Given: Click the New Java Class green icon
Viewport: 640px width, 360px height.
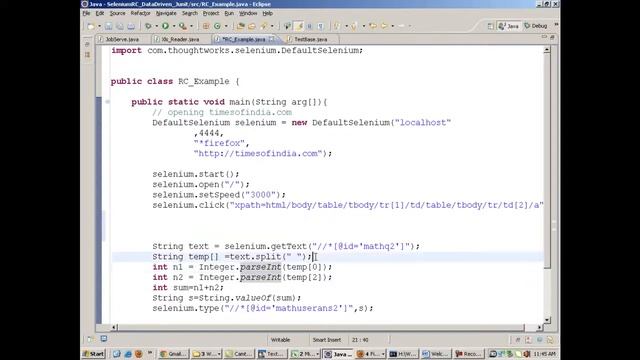Looking at the screenshot, I should [217, 26].
